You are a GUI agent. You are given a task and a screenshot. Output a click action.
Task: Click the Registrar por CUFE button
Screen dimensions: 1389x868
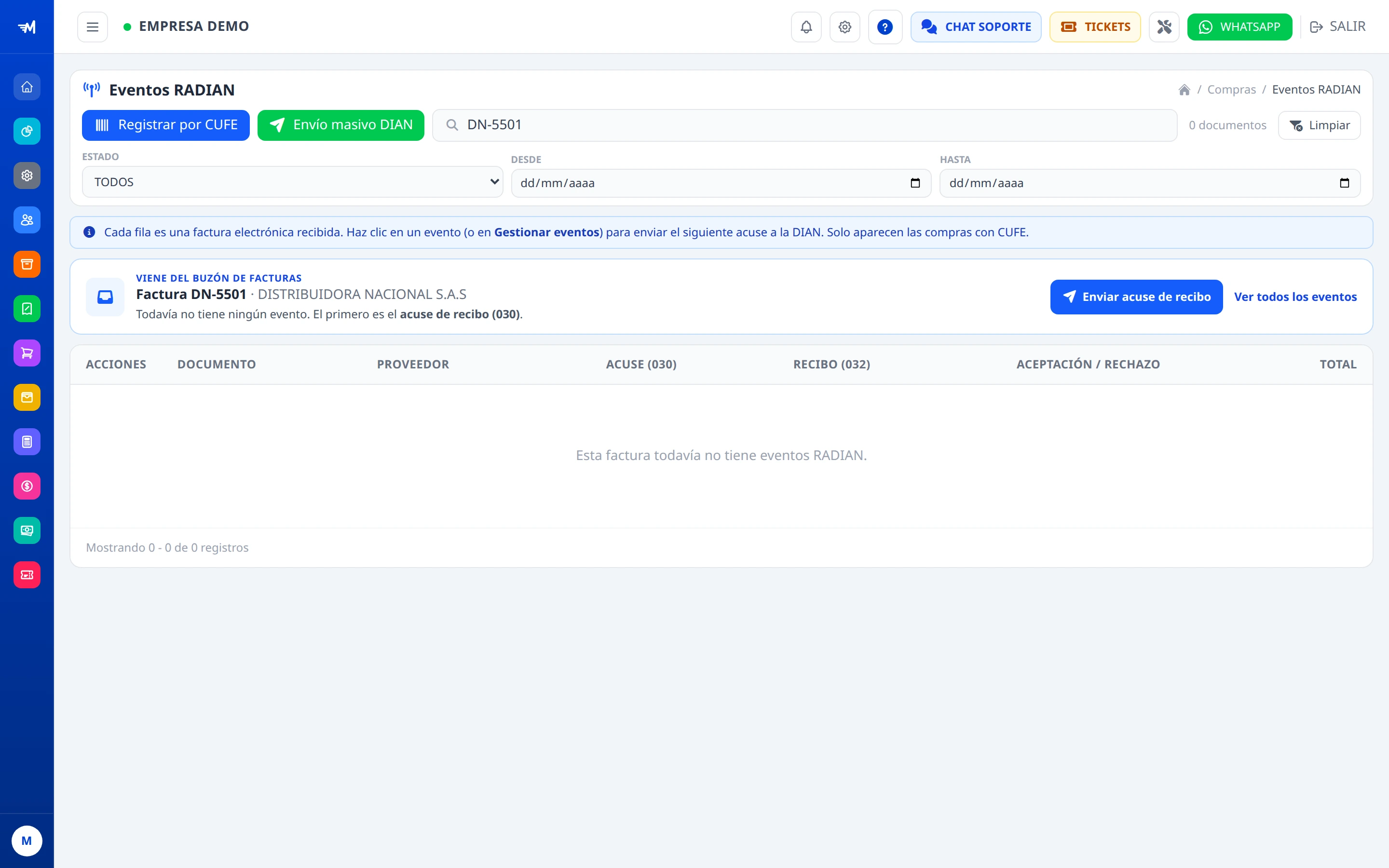166,125
